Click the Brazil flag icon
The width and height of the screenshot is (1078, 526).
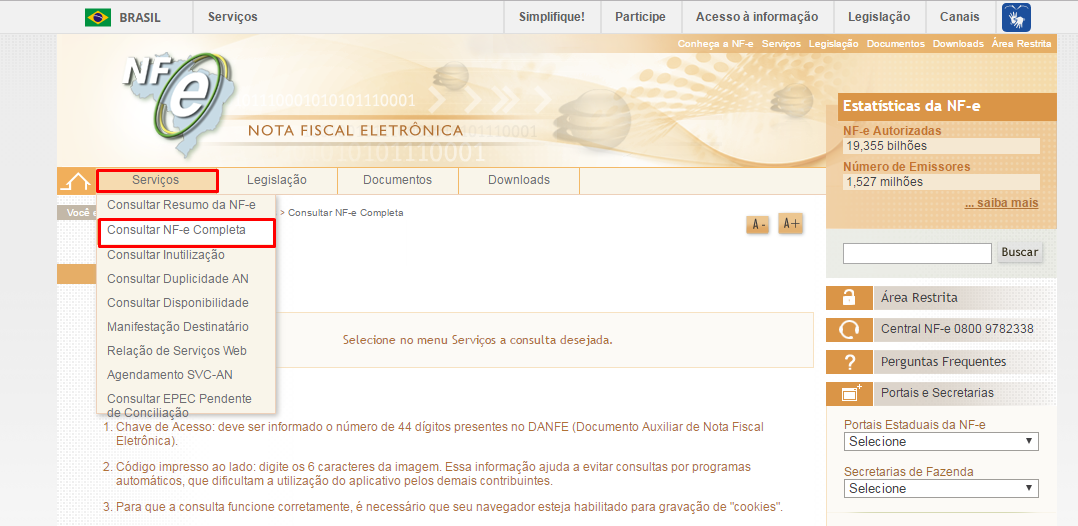98,17
